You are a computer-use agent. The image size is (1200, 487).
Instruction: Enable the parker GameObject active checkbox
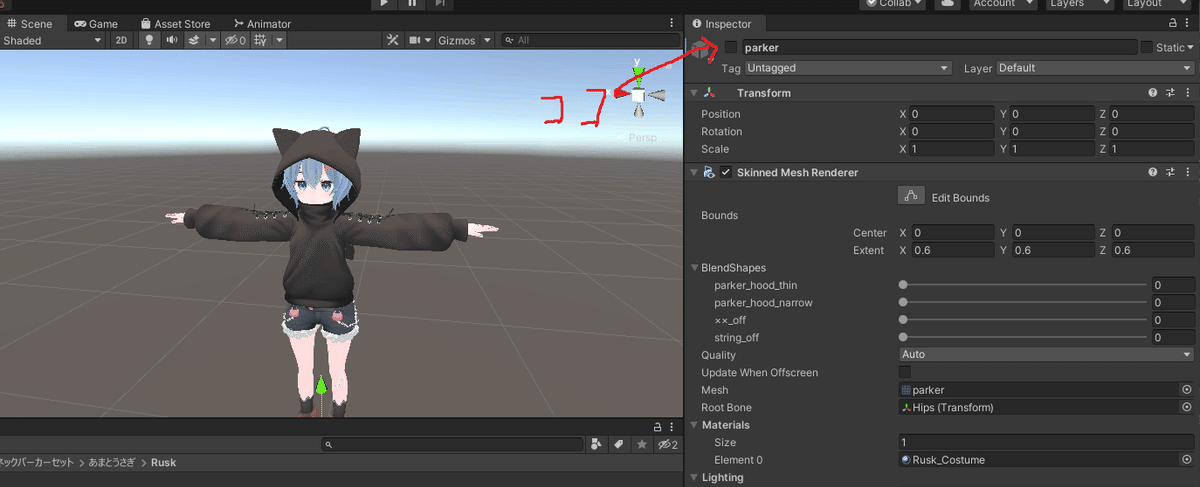pos(732,47)
